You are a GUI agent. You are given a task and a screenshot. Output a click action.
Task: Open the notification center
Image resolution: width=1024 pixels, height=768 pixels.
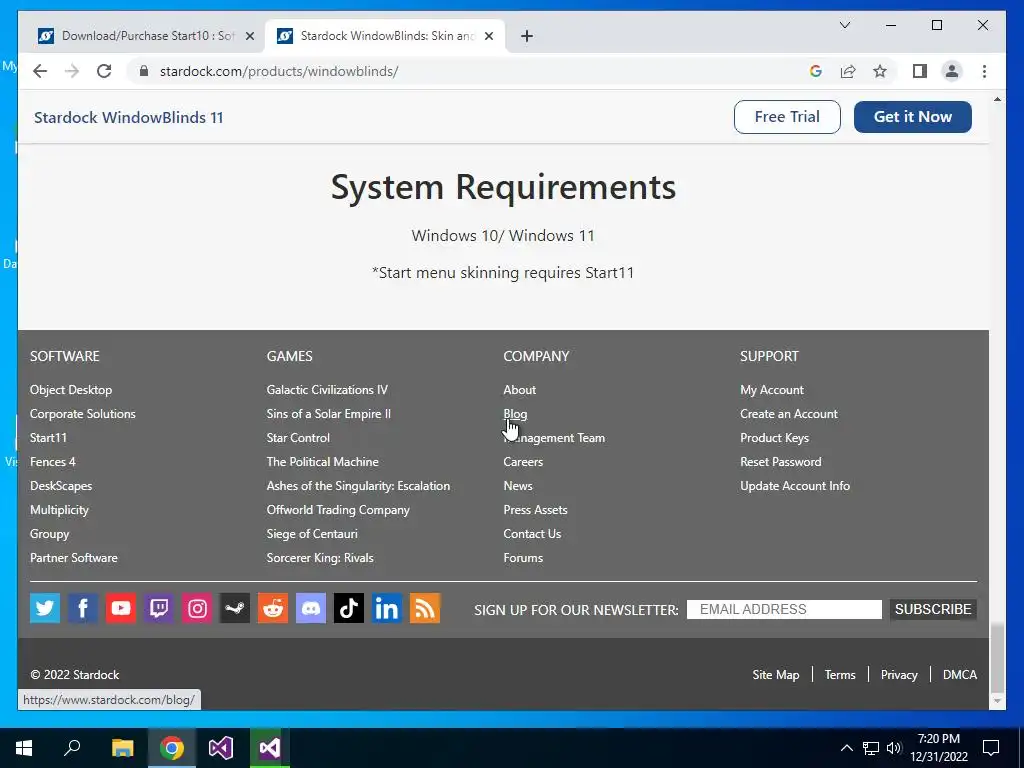tap(991, 748)
